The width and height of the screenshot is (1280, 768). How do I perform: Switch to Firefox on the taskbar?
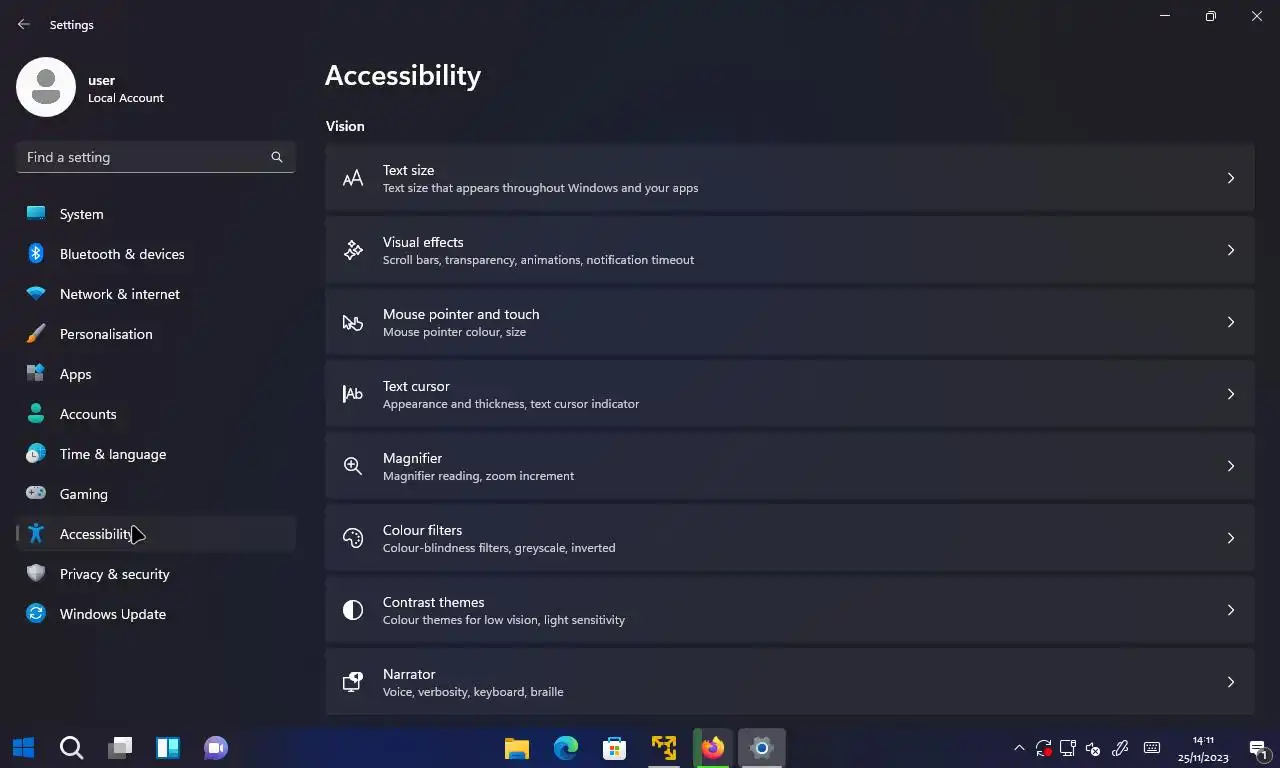(x=712, y=747)
